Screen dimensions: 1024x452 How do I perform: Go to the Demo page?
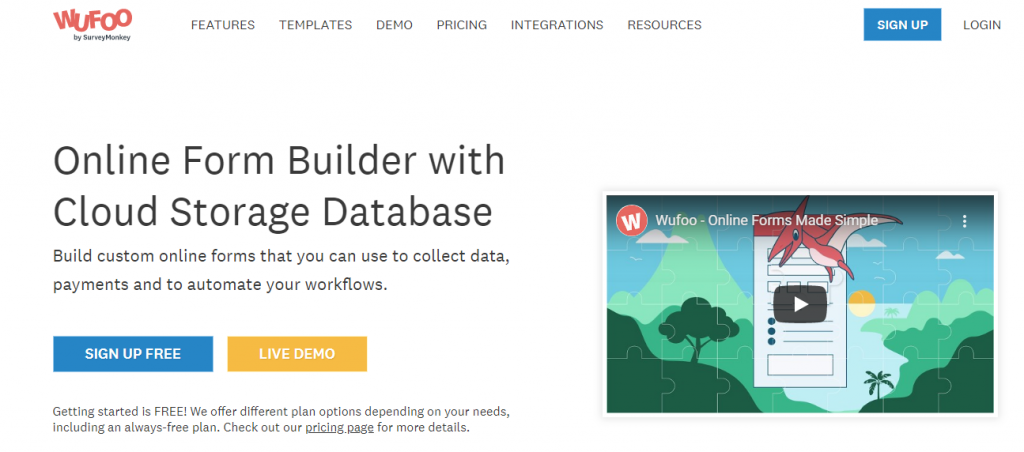[x=394, y=25]
